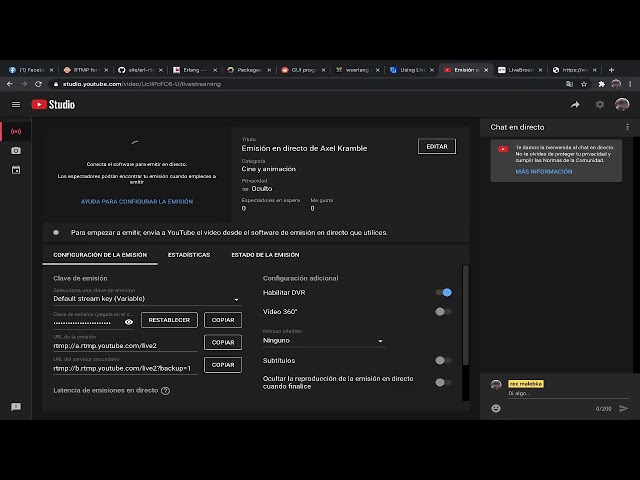
Task: Enable the Subtítulos switch
Action: [444, 360]
